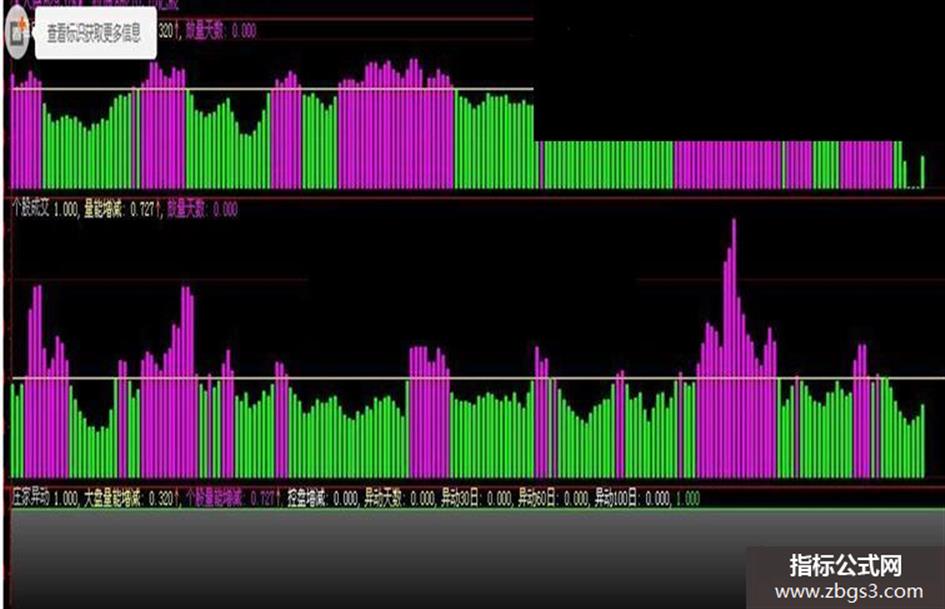This screenshot has height=609, width=945.
Task: Select the '个股成交 1.000' indicator label
Action: point(45,210)
